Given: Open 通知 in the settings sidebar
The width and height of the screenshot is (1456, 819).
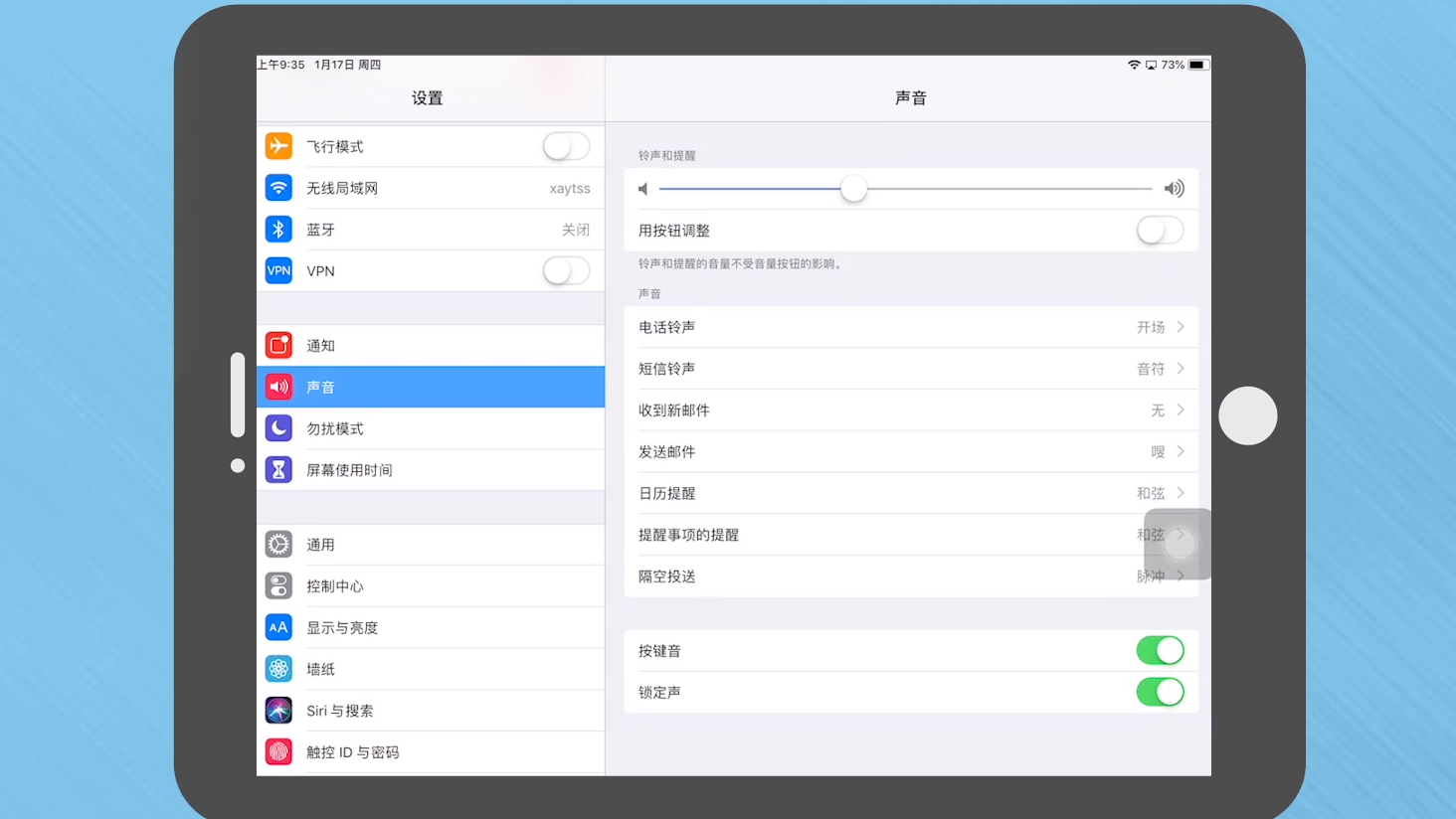Looking at the screenshot, I should pos(431,345).
